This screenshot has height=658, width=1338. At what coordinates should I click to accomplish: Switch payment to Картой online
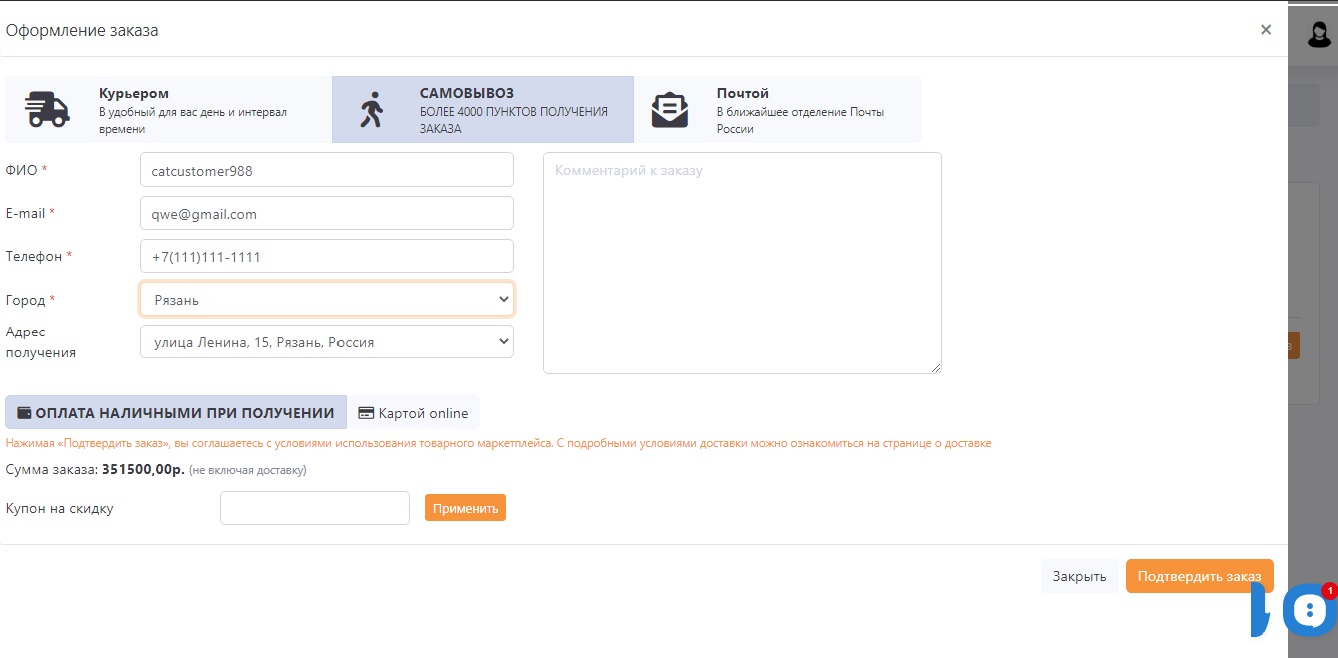click(413, 413)
